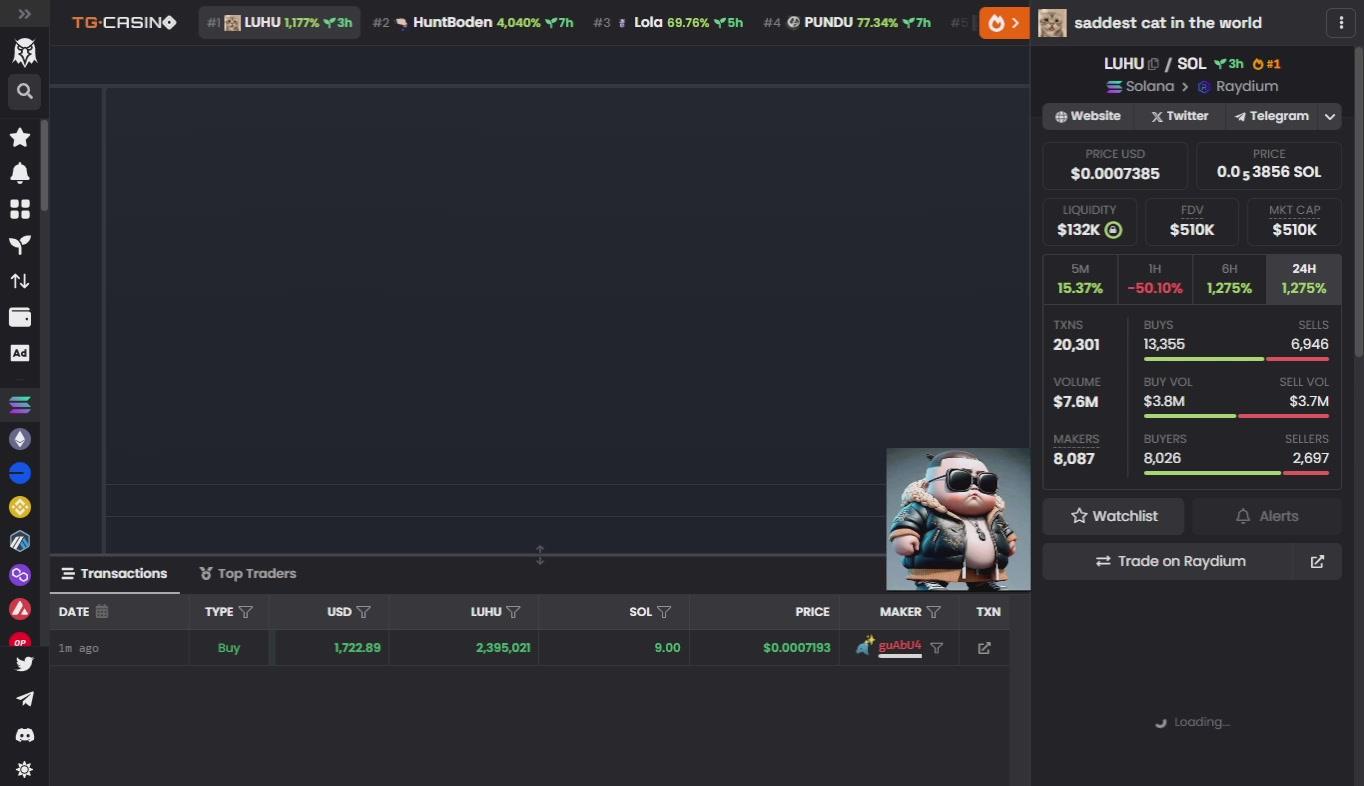Expand trending list with the fire button

coord(1004,22)
